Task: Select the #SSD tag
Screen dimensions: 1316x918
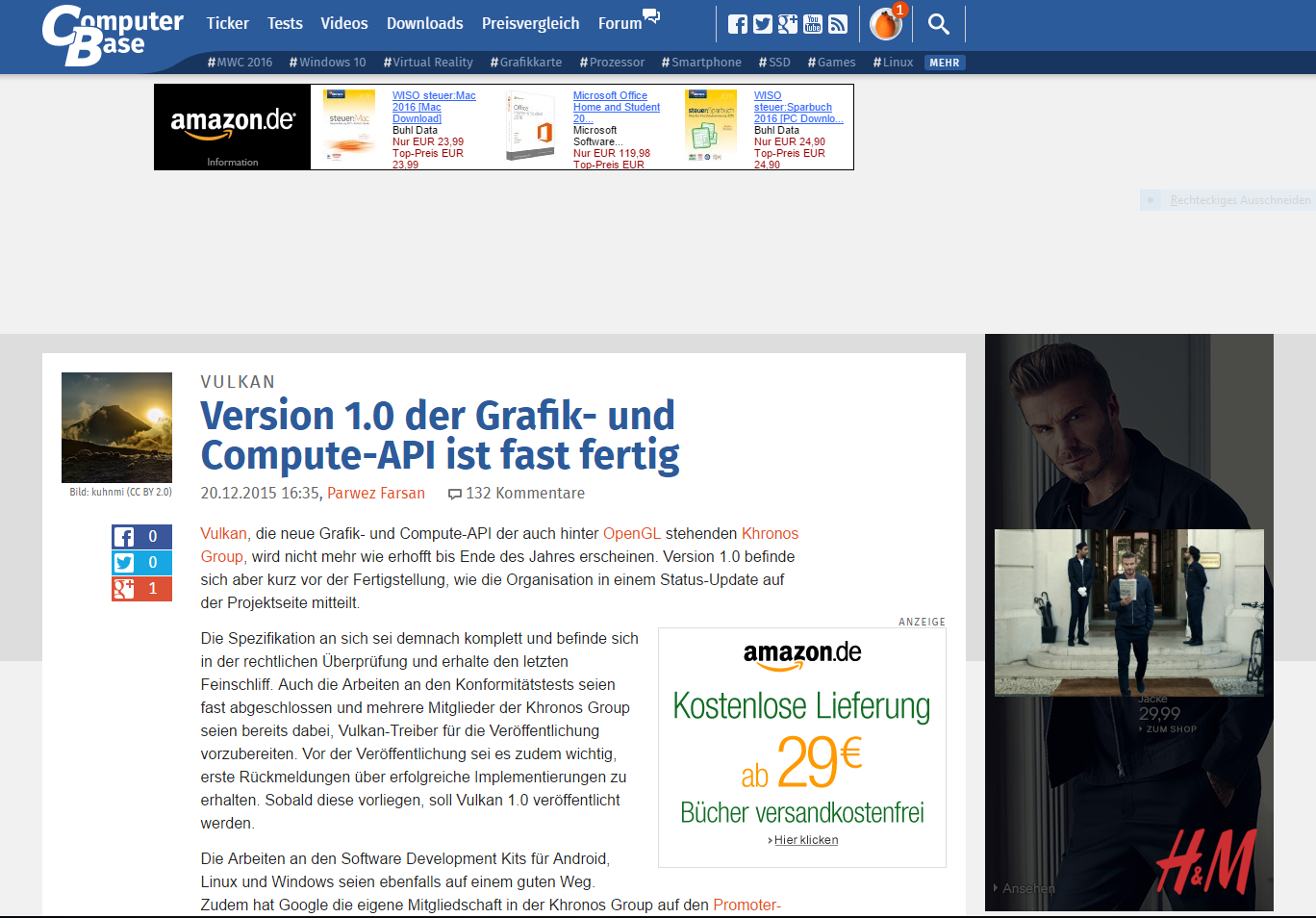Action: [x=774, y=63]
